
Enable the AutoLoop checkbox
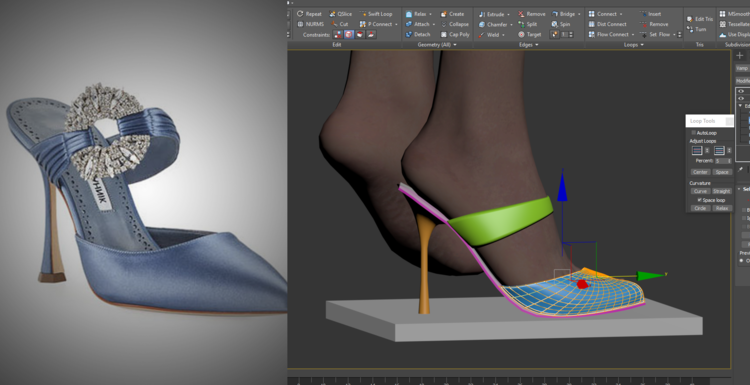tap(694, 133)
